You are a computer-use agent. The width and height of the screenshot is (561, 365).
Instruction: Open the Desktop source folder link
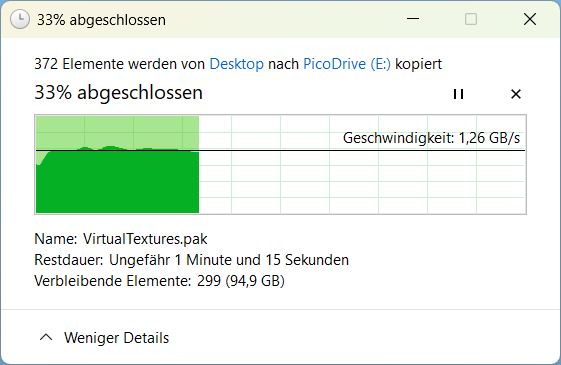[236, 64]
